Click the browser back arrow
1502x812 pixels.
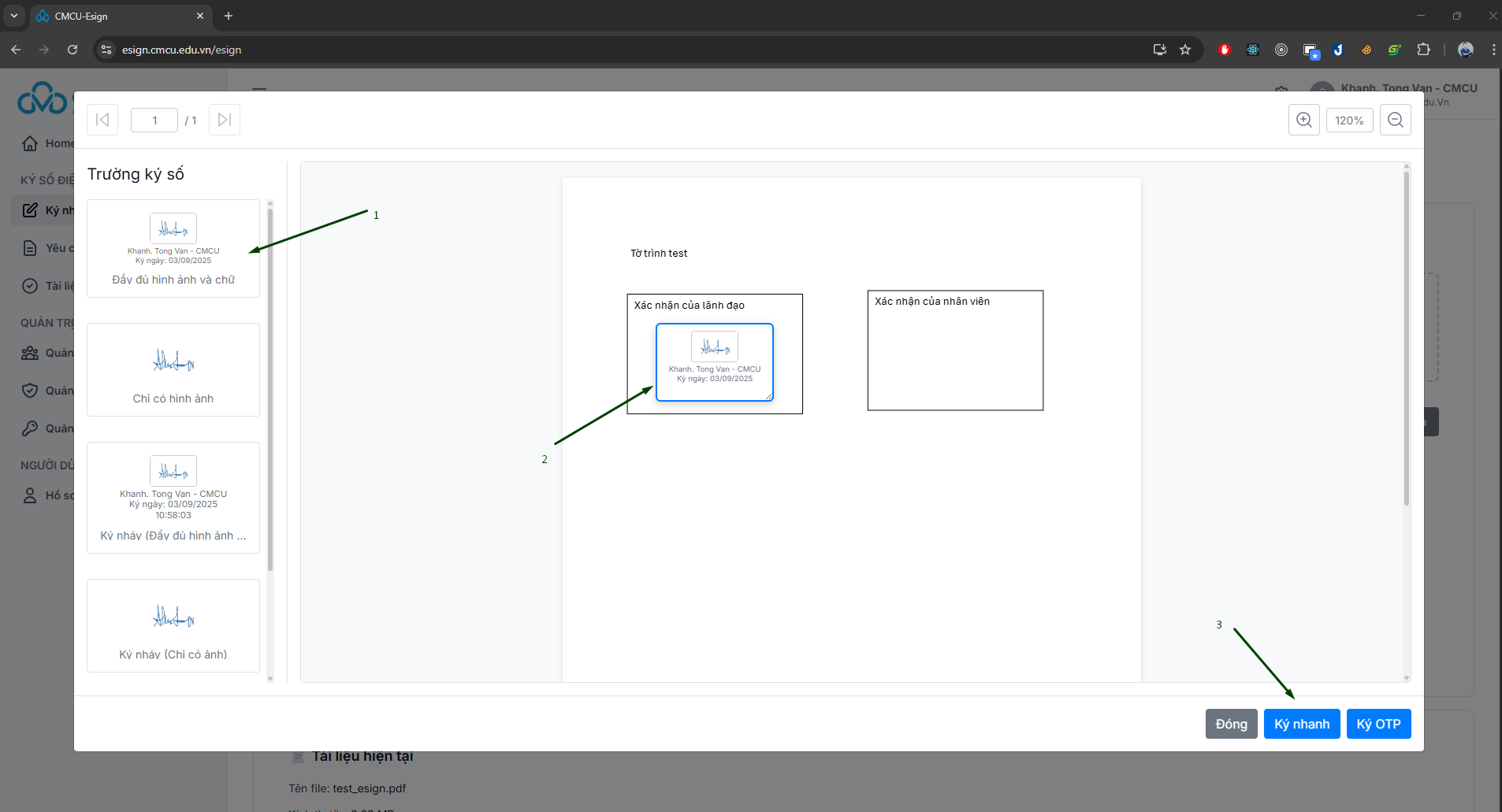[17, 50]
